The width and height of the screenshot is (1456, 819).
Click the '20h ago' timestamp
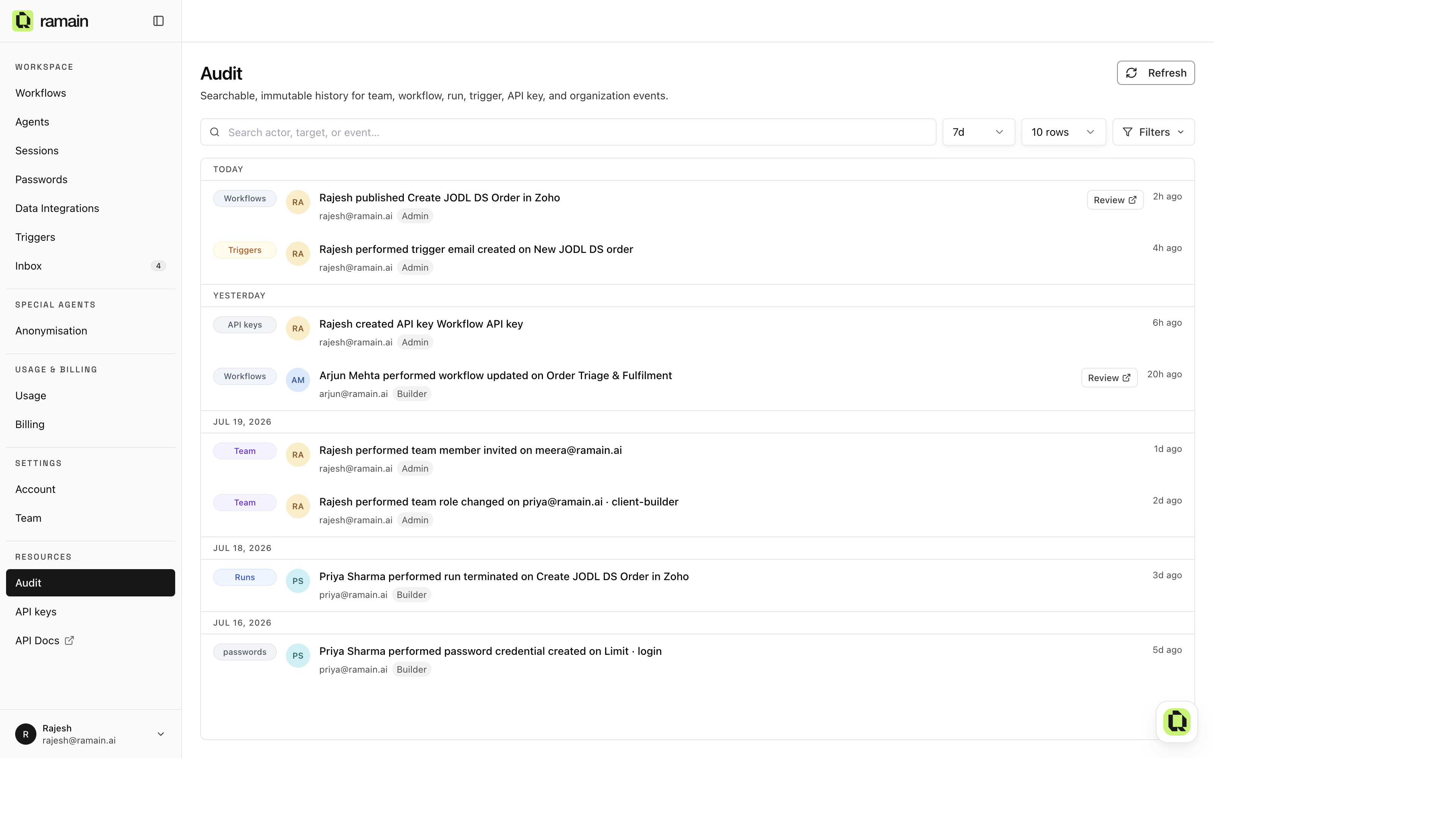[x=1164, y=374]
